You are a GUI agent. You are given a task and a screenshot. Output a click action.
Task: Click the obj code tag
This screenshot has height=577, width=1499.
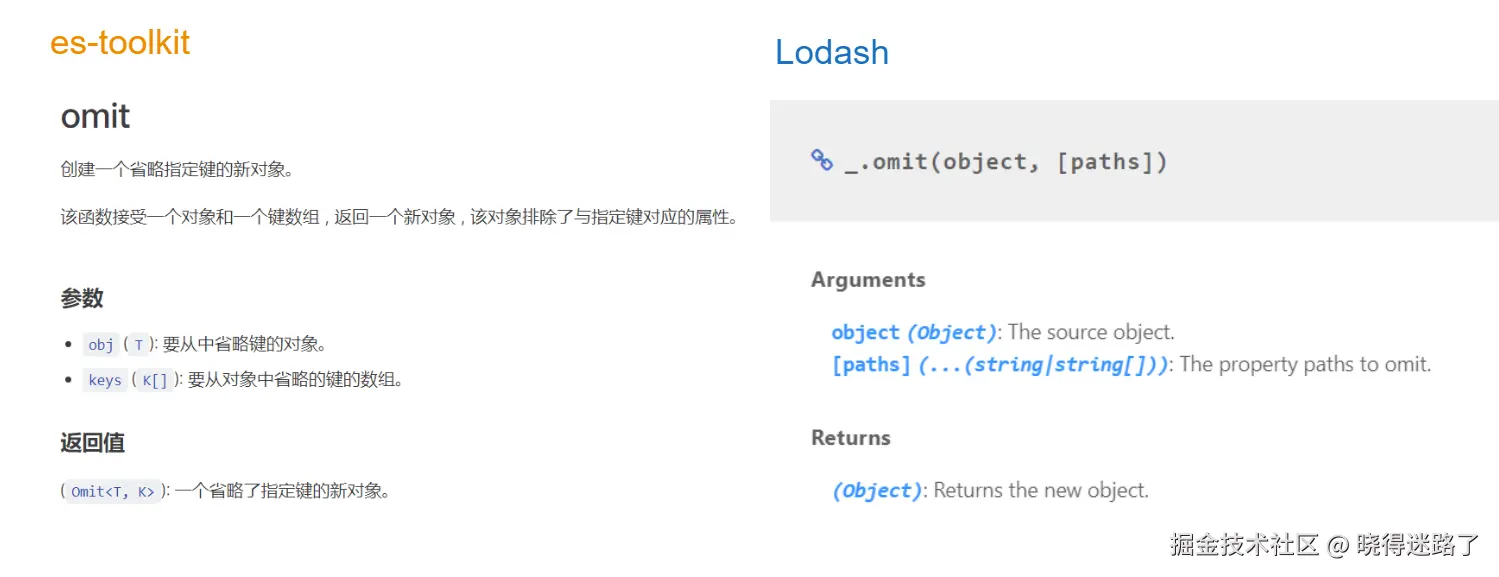[101, 344]
